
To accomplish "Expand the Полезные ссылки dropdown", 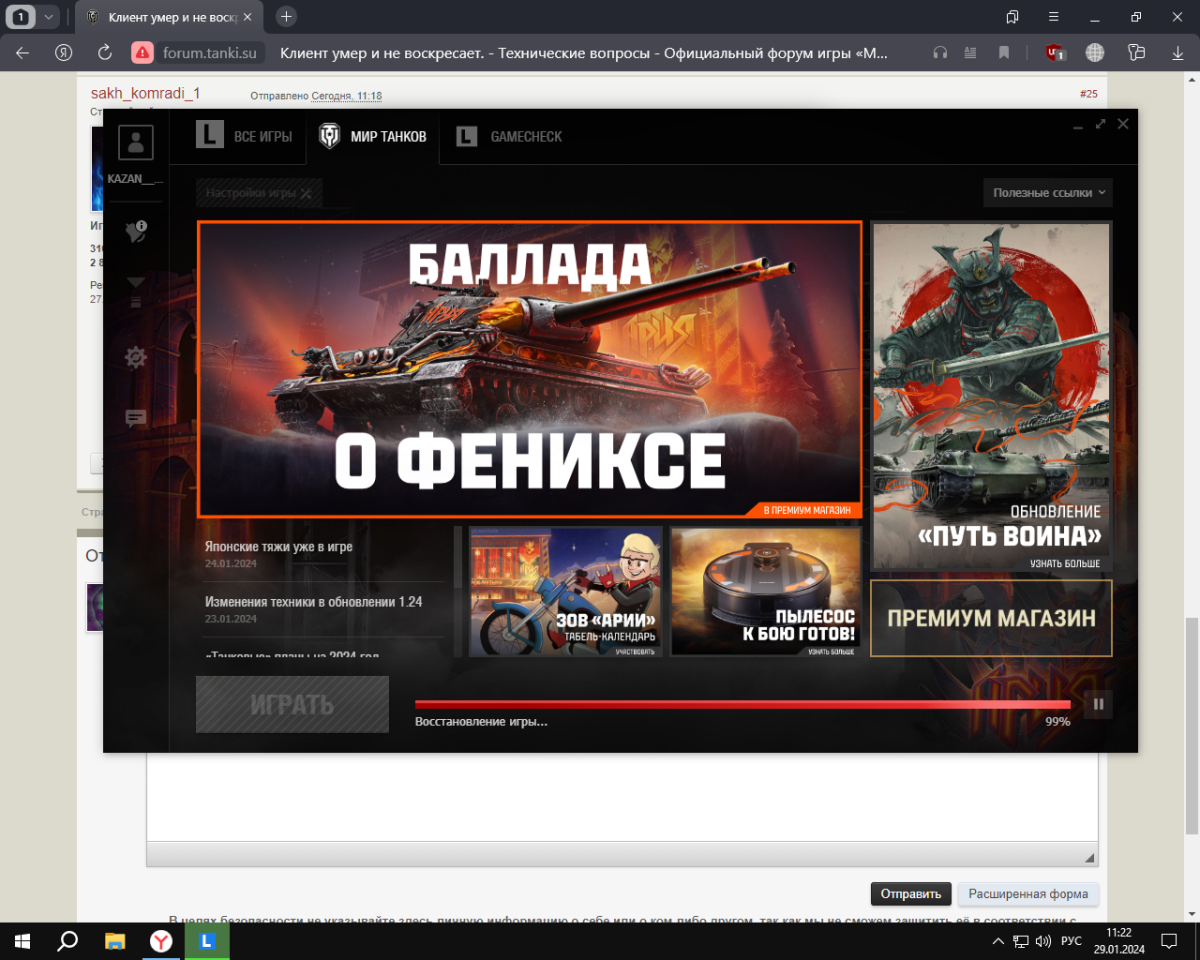I will click(1048, 192).
